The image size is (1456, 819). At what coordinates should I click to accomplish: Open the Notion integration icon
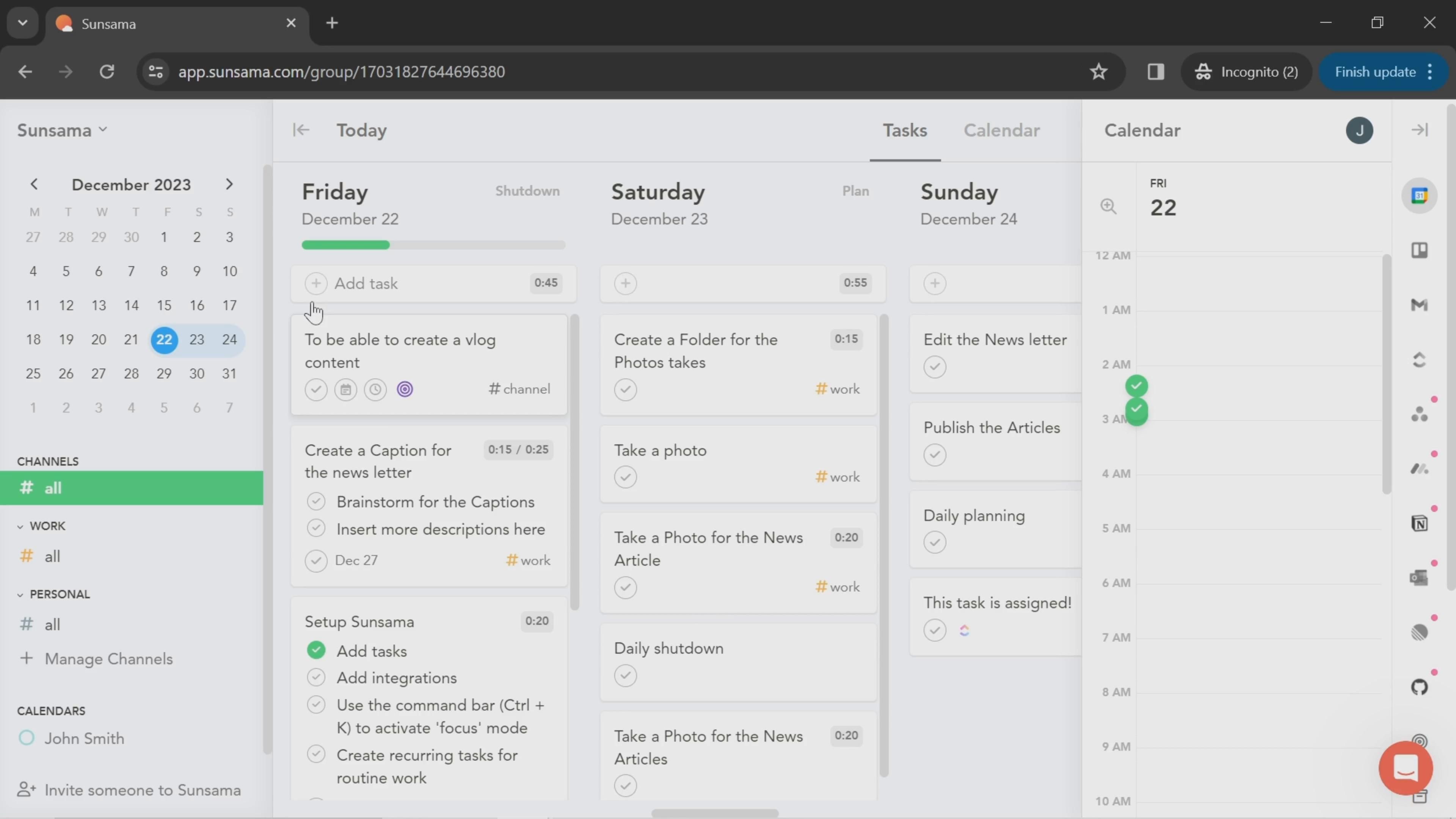pos(1419,523)
